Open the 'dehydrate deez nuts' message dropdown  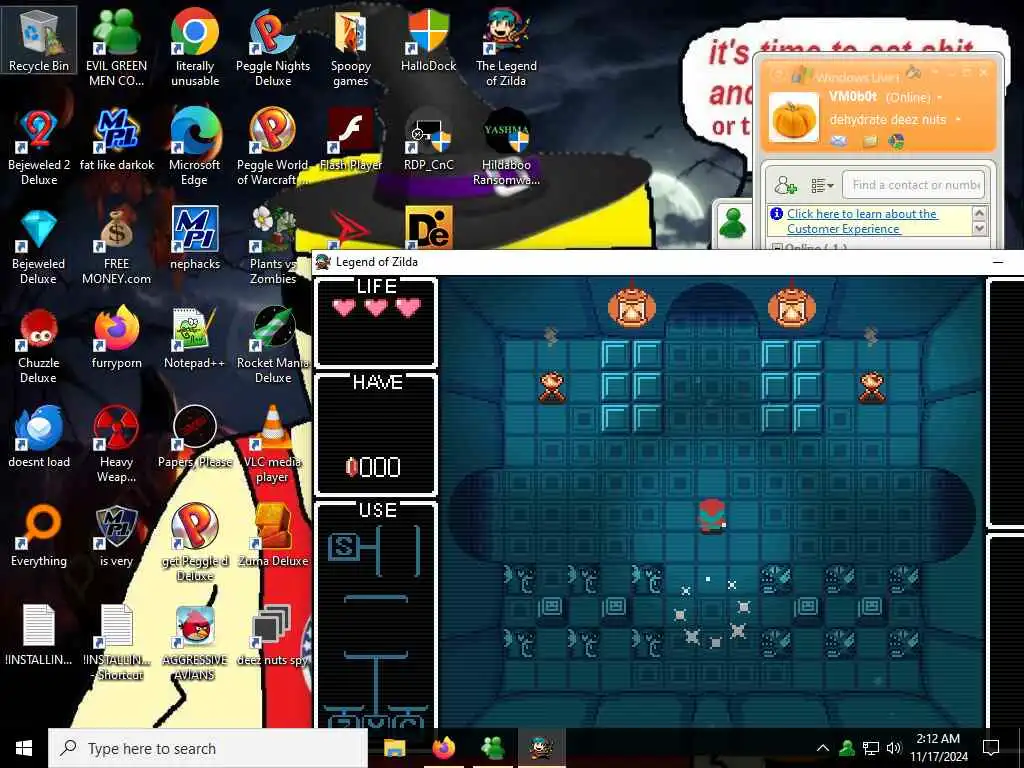(958, 120)
